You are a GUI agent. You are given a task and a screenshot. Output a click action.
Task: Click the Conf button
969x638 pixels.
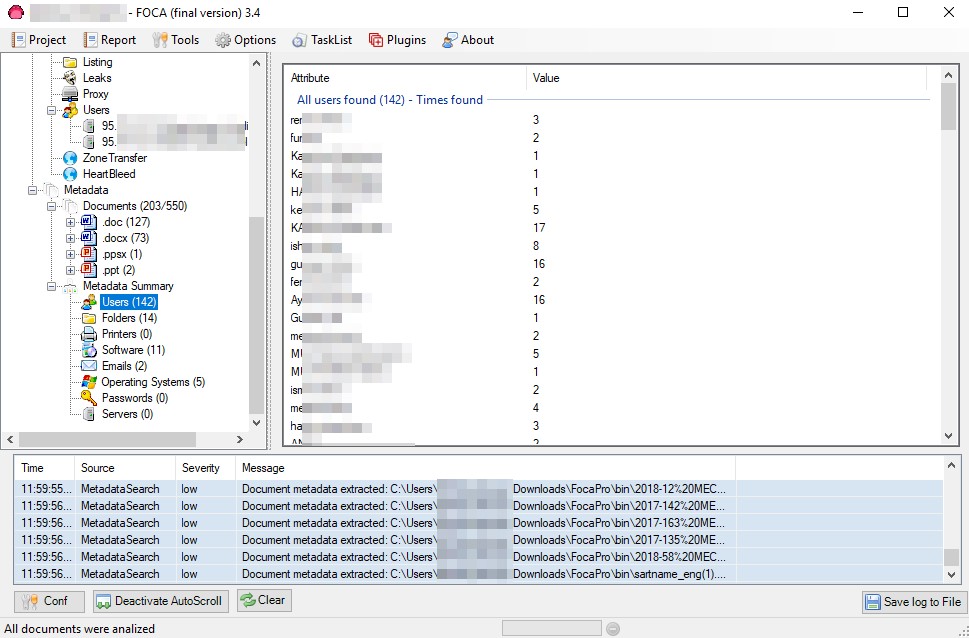tap(49, 601)
